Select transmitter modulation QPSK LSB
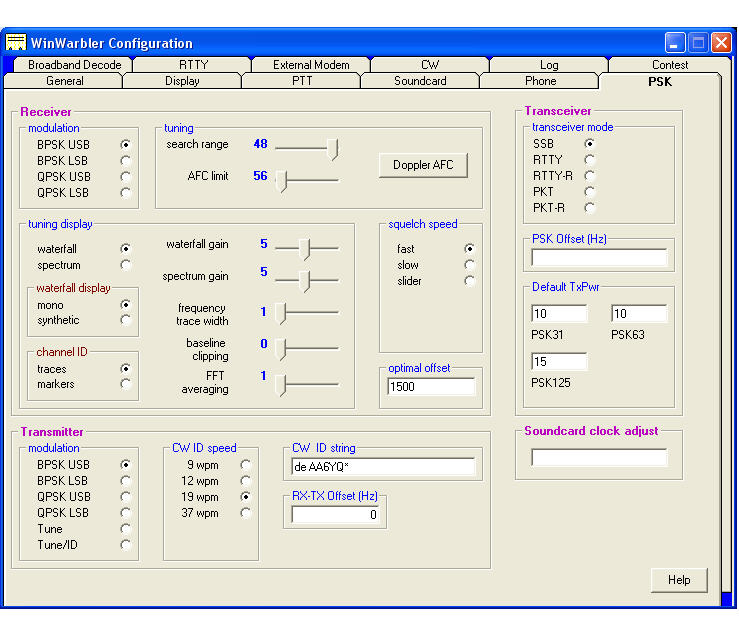 (125, 512)
